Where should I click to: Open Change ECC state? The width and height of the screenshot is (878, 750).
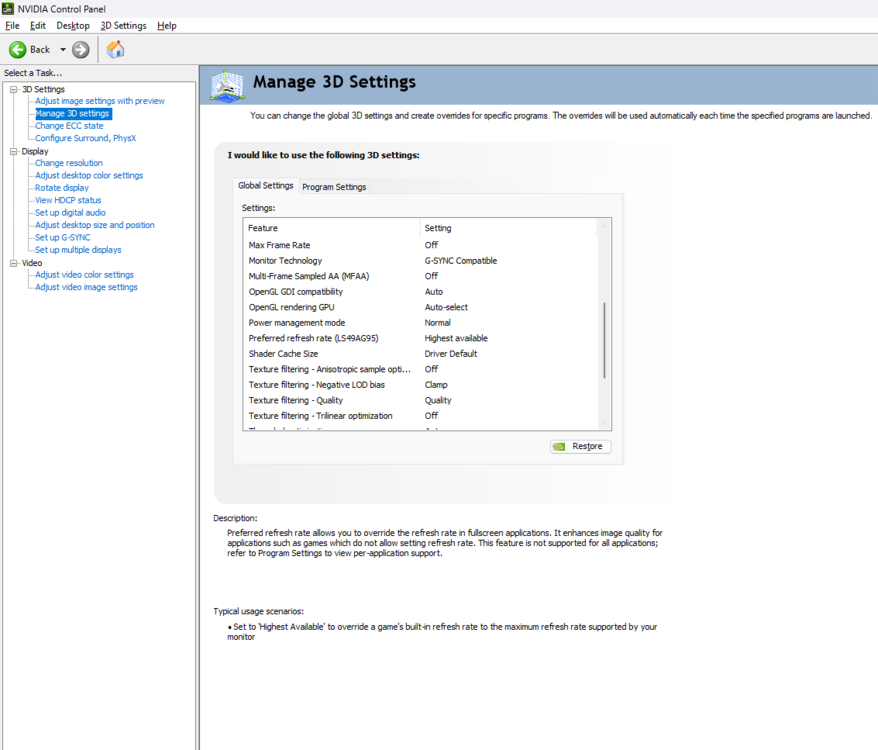(x=69, y=126)
